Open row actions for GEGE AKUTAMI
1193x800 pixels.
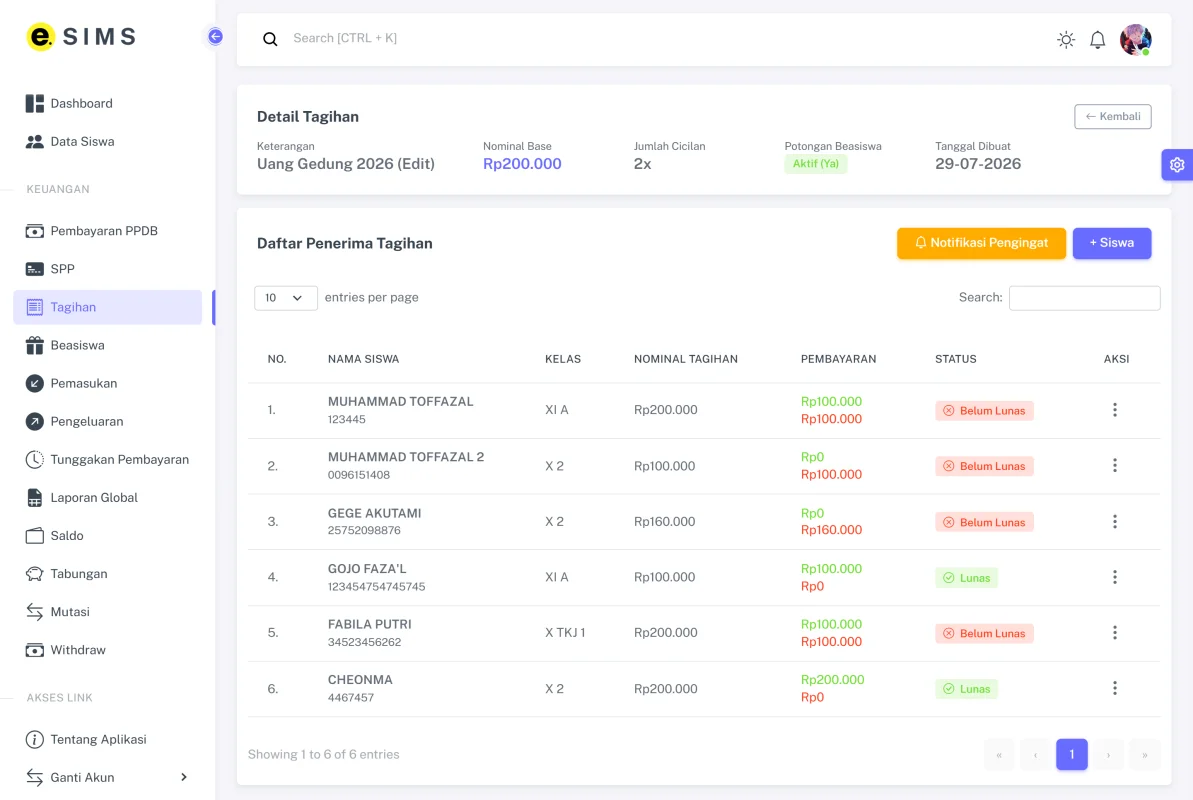1115,521
